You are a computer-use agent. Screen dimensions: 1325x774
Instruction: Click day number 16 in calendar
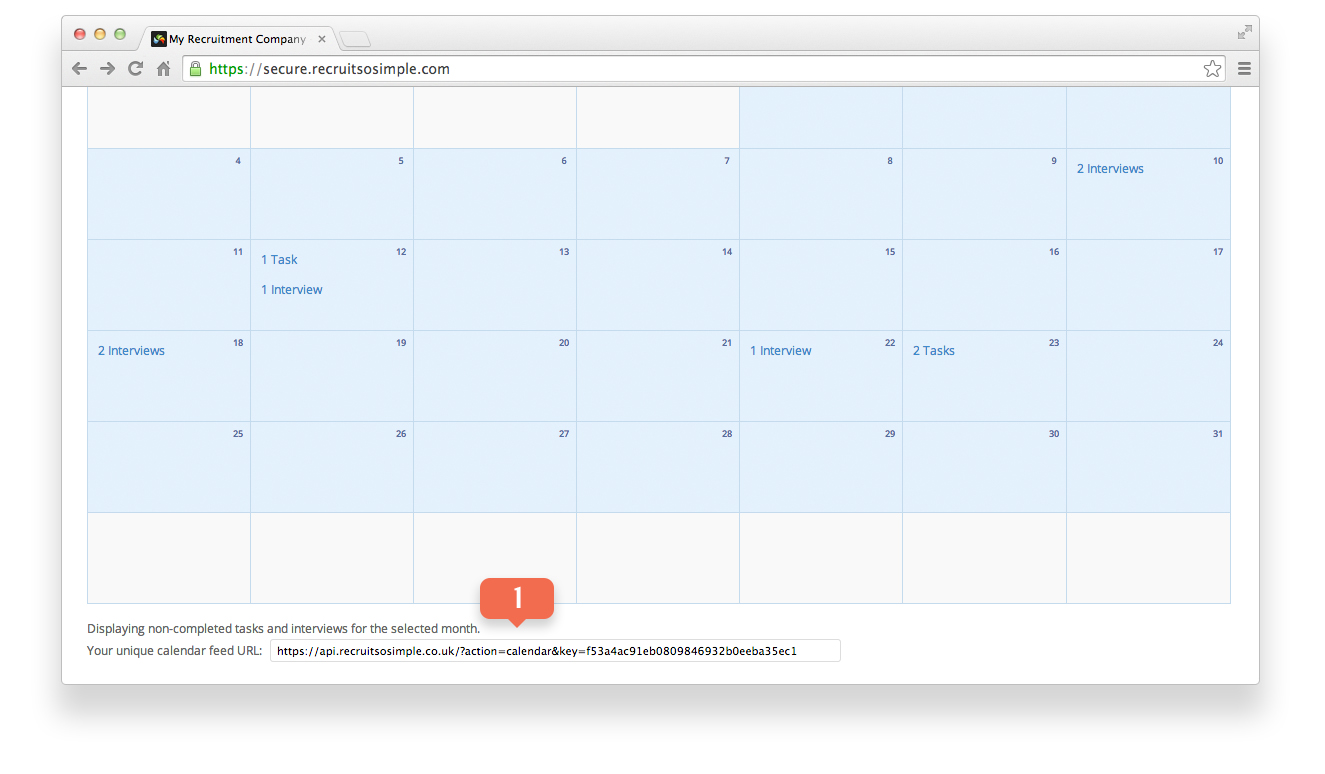click(1054, 252)
